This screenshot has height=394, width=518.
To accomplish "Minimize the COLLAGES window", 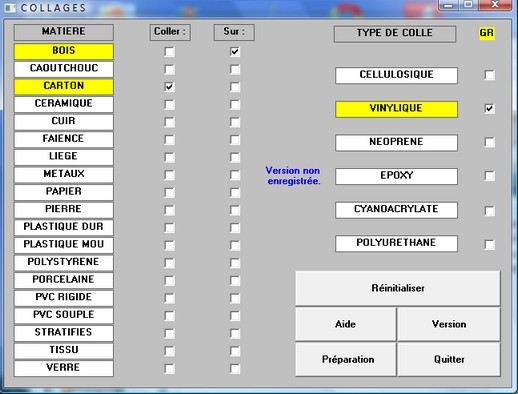I will coord(449,5).
